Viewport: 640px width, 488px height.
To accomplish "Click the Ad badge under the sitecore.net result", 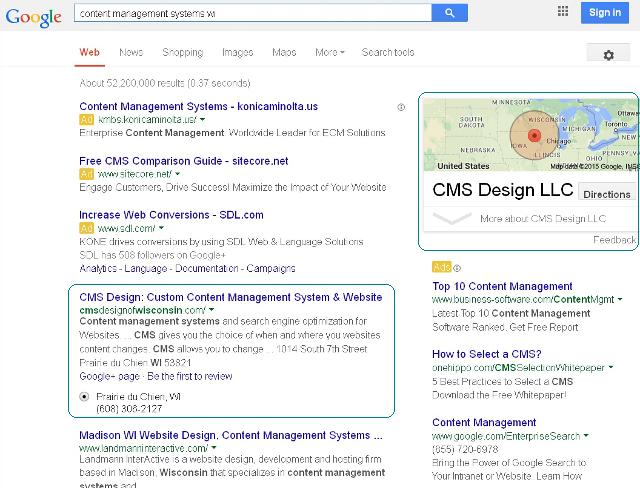I will 86,174.
